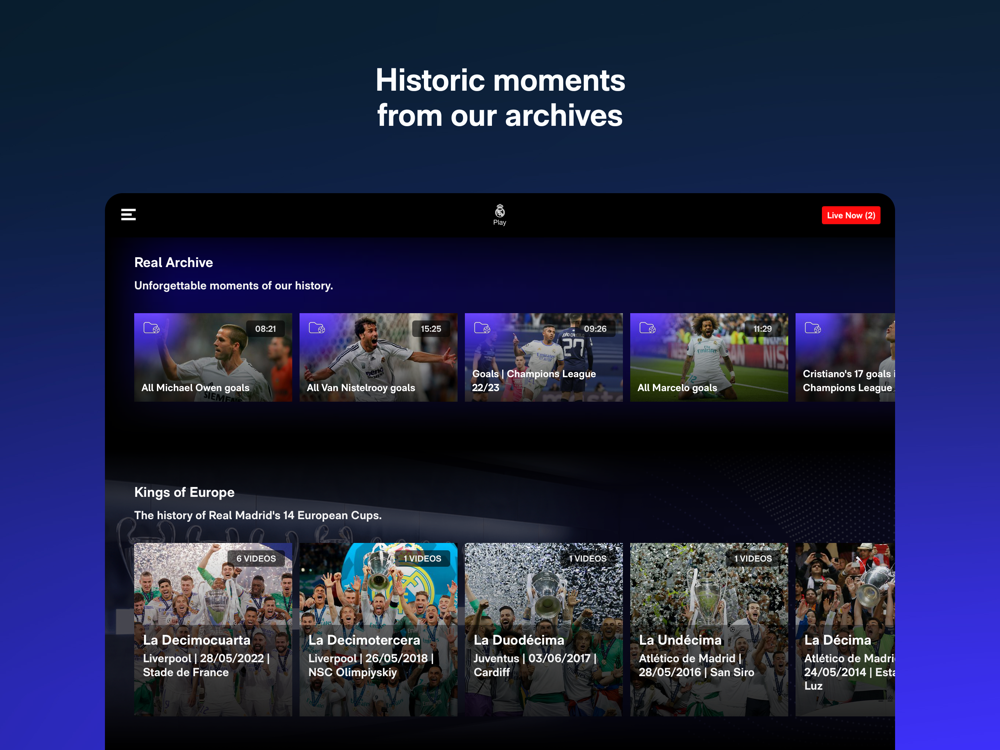Open Goals Champions League 22/23 video
Viewport: 1000px width, 750px height.
click(x=543, y=357)
